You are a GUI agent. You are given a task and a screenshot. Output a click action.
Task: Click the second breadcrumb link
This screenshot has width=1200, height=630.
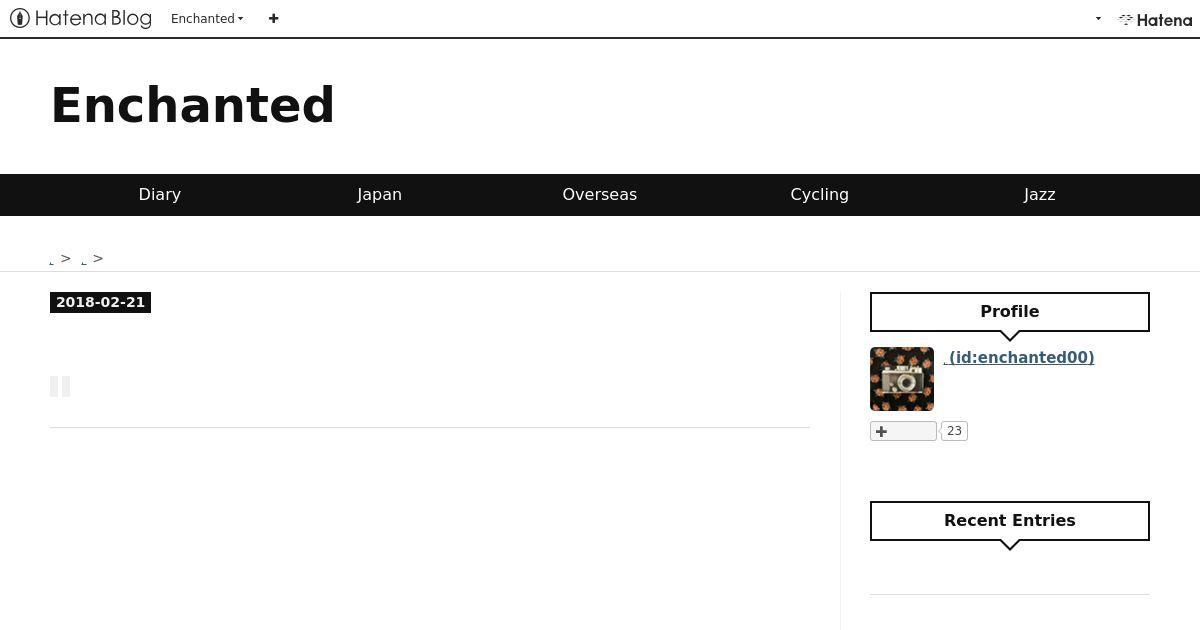tap(84, 260)
